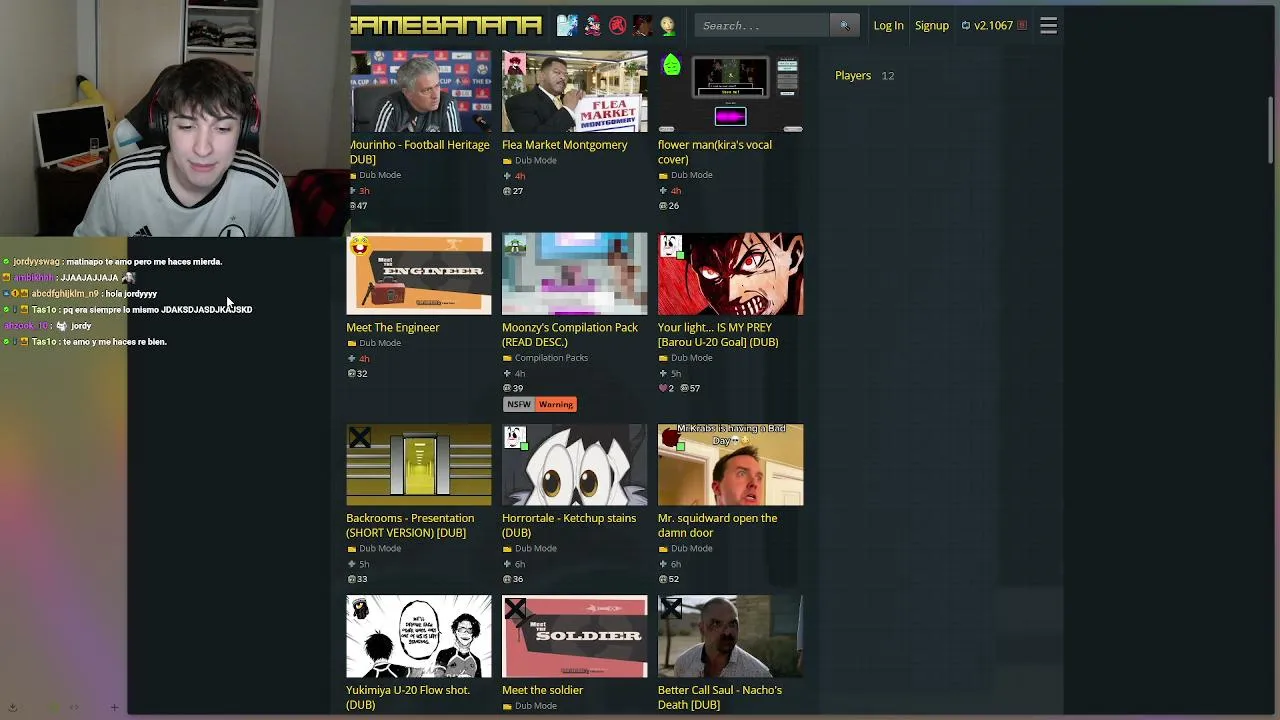Screen dimensions: 1280x720
Task: Click the emote after JJAAJAJJAJA in chat
Action: [128, 277]
